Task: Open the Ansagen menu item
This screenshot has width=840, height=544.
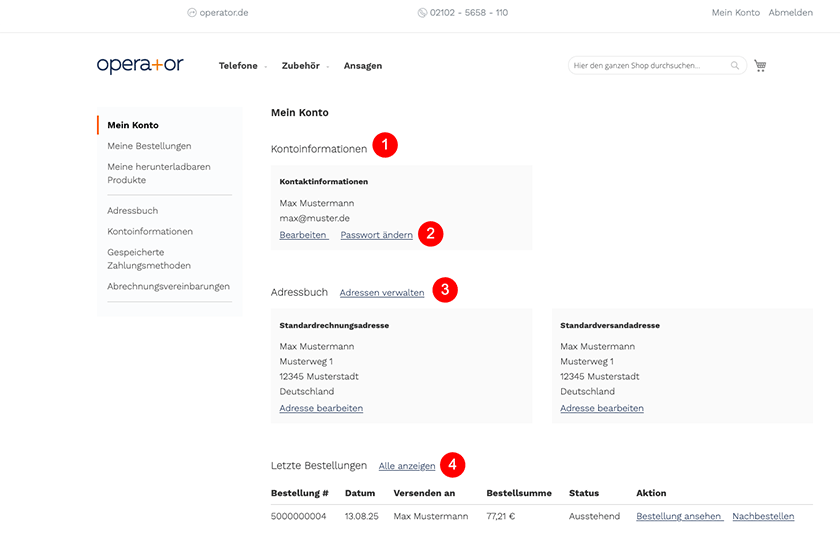Action: tap(363, 66)
